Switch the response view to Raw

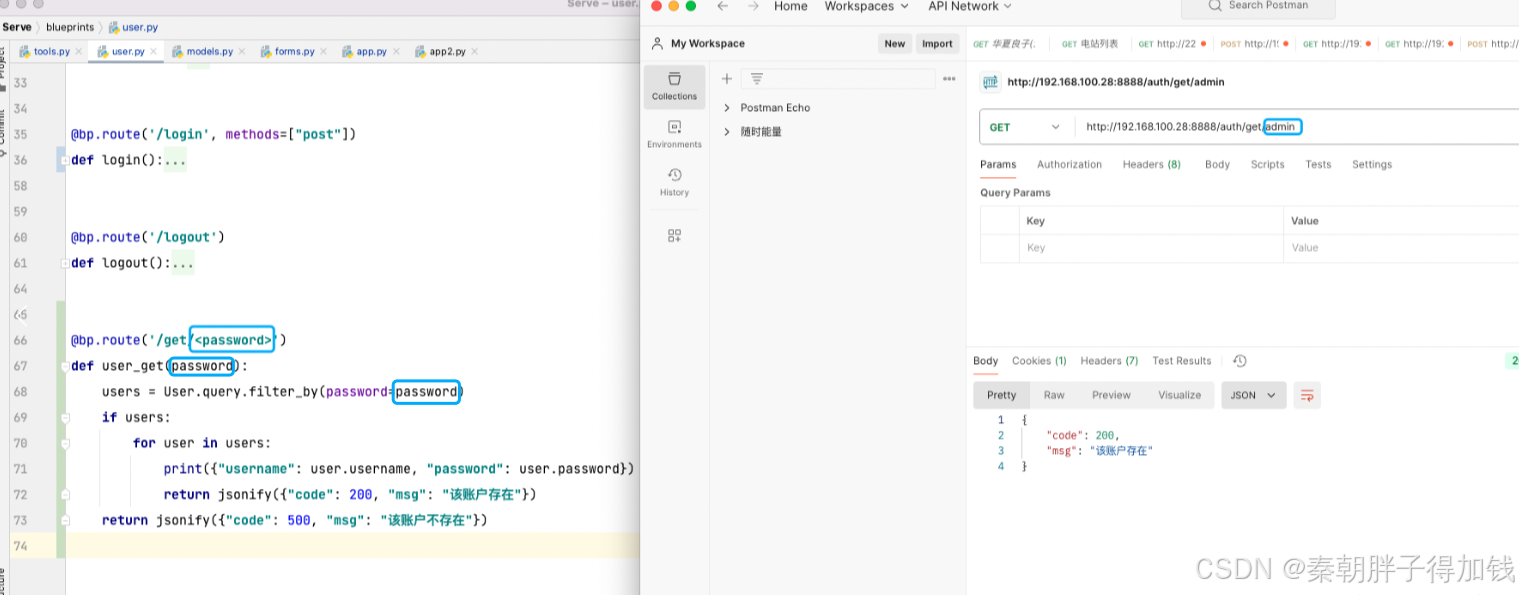(1054, 395)
